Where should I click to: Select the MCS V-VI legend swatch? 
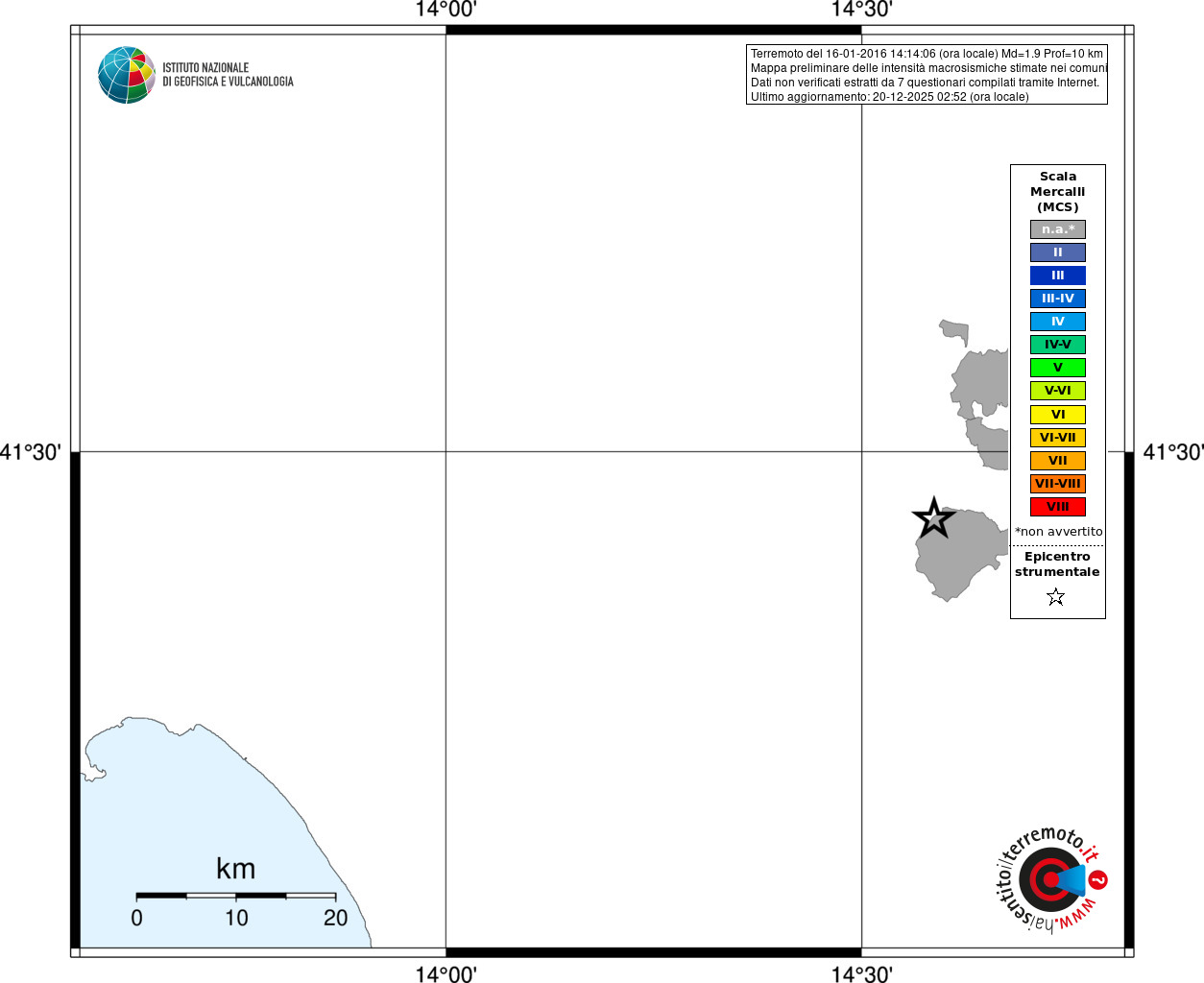(1058, 391)
